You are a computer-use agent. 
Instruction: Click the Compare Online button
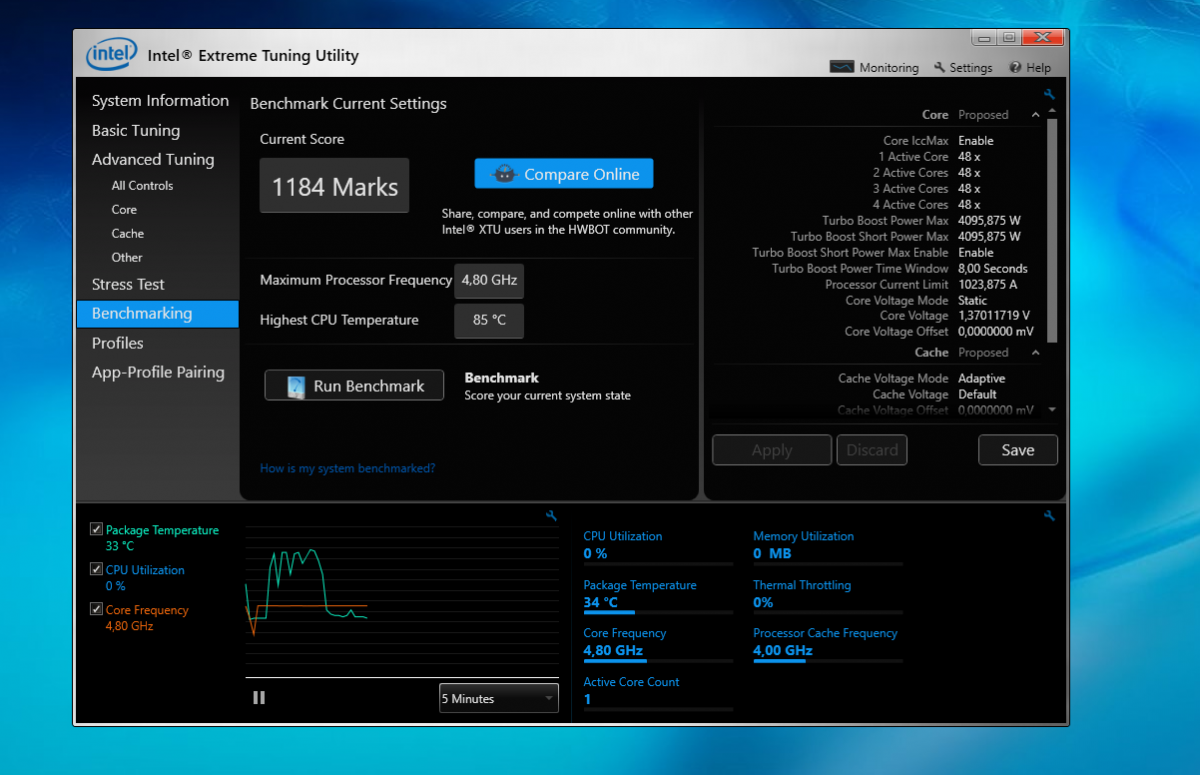click(564, 174)
